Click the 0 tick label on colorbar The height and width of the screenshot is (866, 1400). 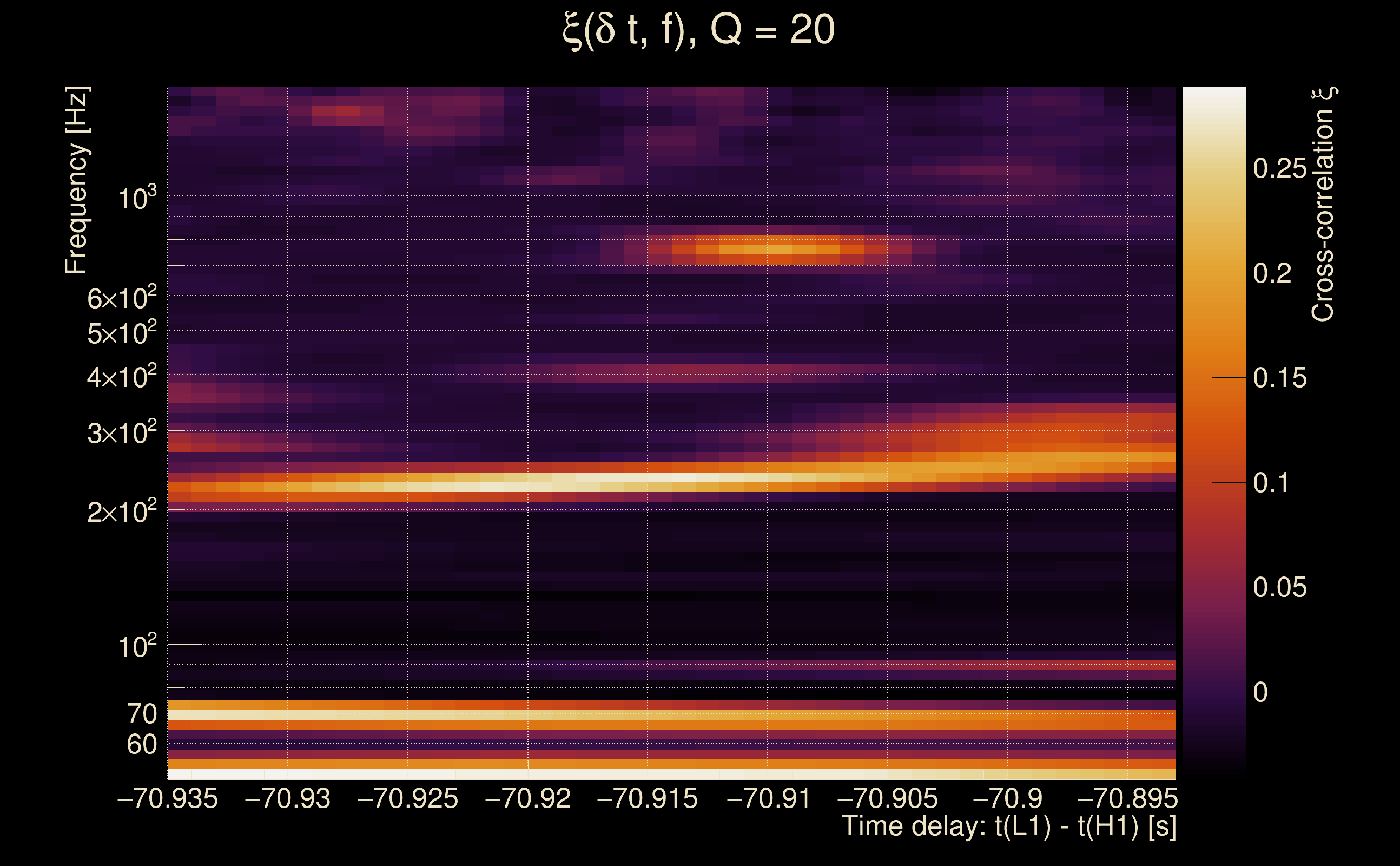coord(1260,692)
